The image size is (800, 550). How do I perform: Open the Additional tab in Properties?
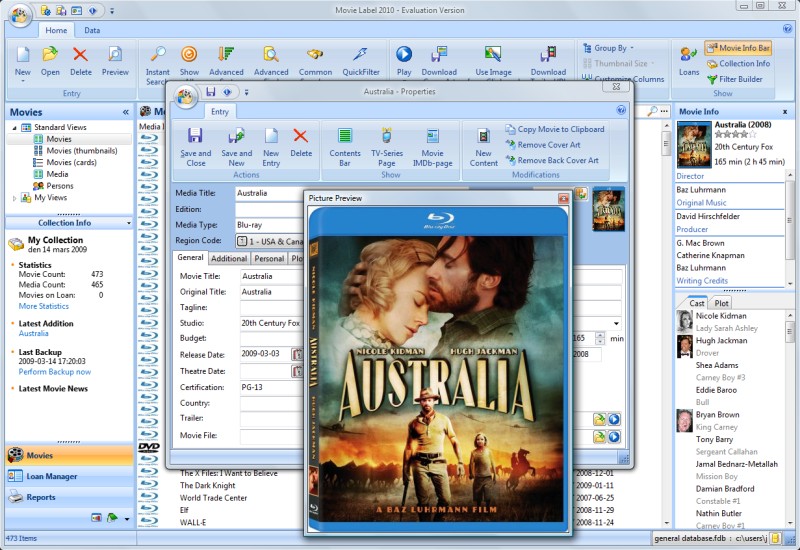pos(229,259)
